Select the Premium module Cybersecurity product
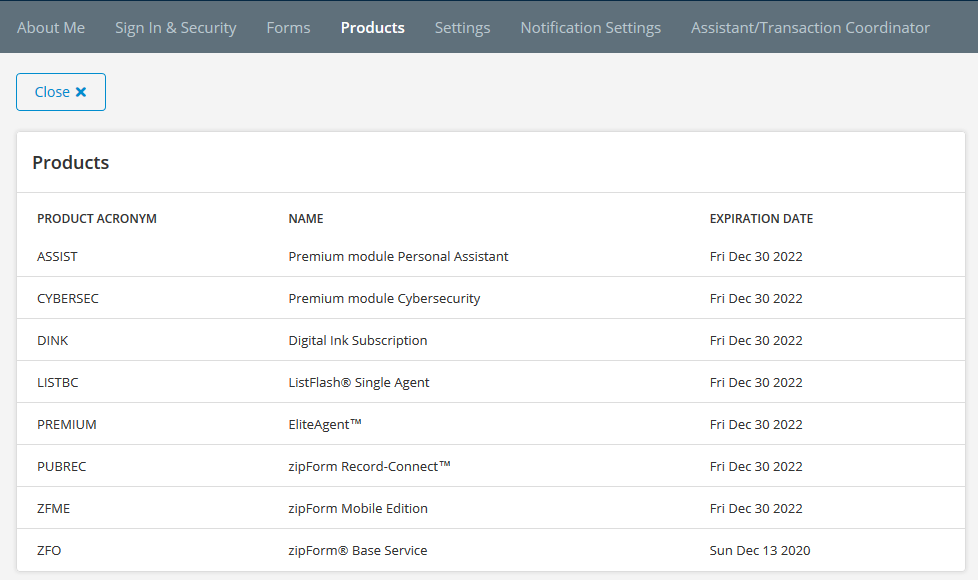This screenshot has width=978, height=580. 384,298
